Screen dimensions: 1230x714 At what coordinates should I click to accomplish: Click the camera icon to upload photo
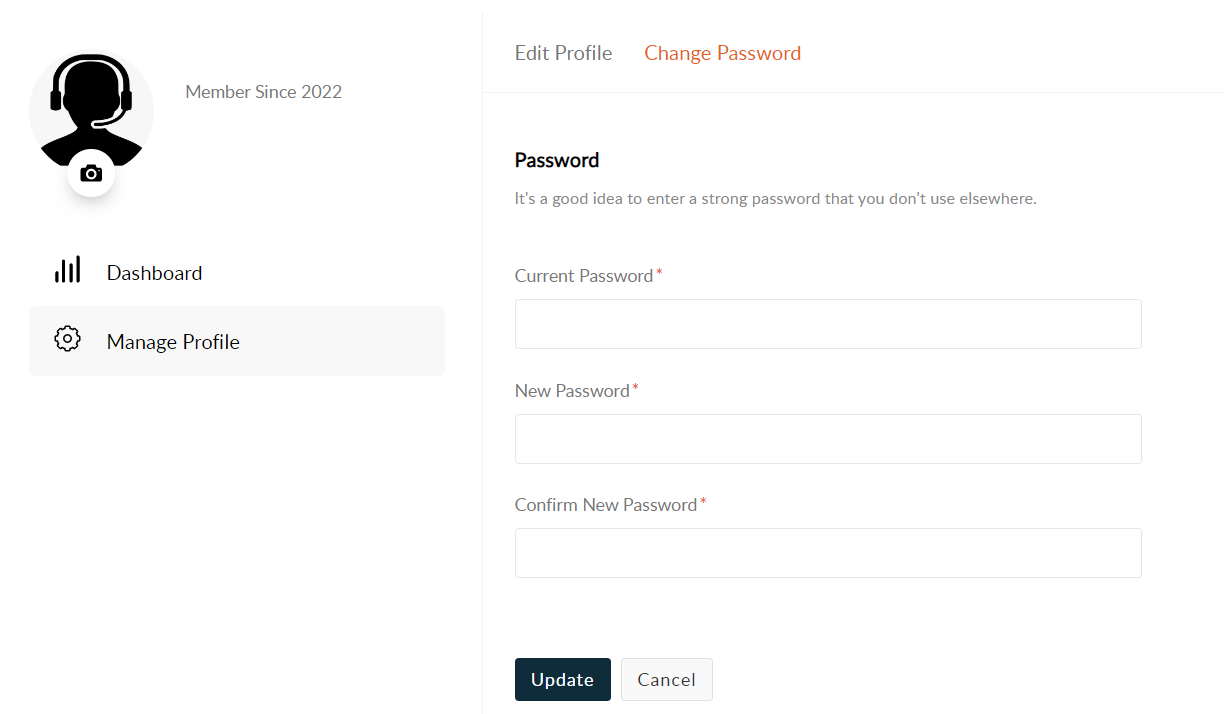(x=91, y=173)
